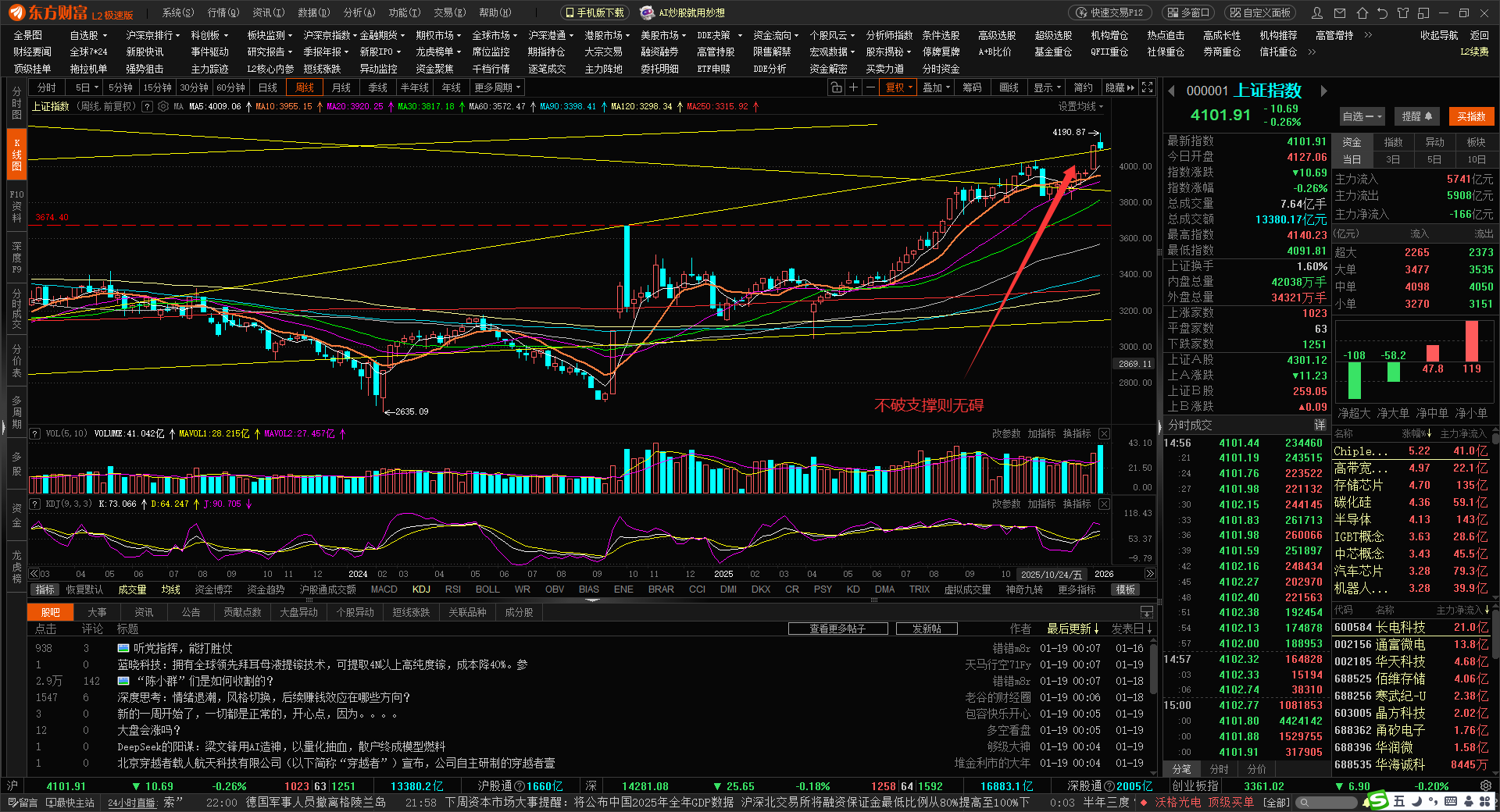
Task: Open the skin theme shirt icon
Action: 1403,12
